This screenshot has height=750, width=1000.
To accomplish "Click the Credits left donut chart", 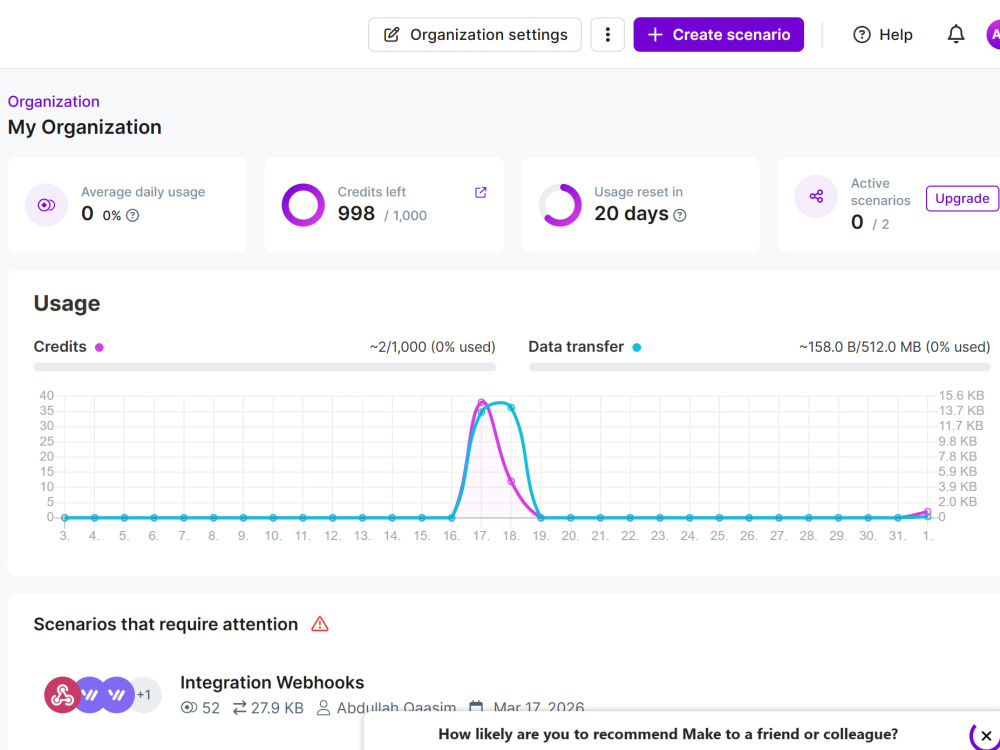I will point(303,205).
